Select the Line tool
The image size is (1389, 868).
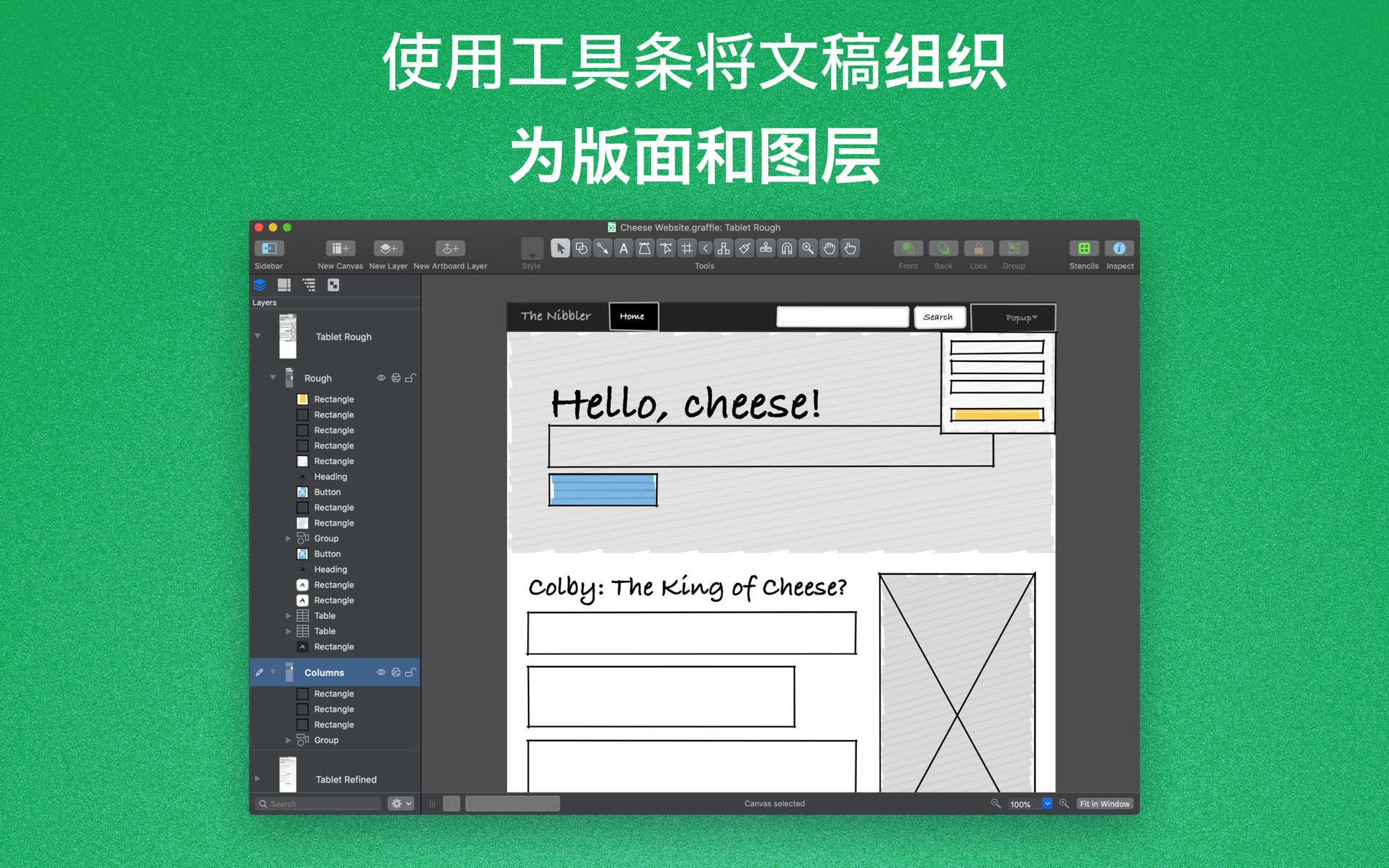(602, 248)
